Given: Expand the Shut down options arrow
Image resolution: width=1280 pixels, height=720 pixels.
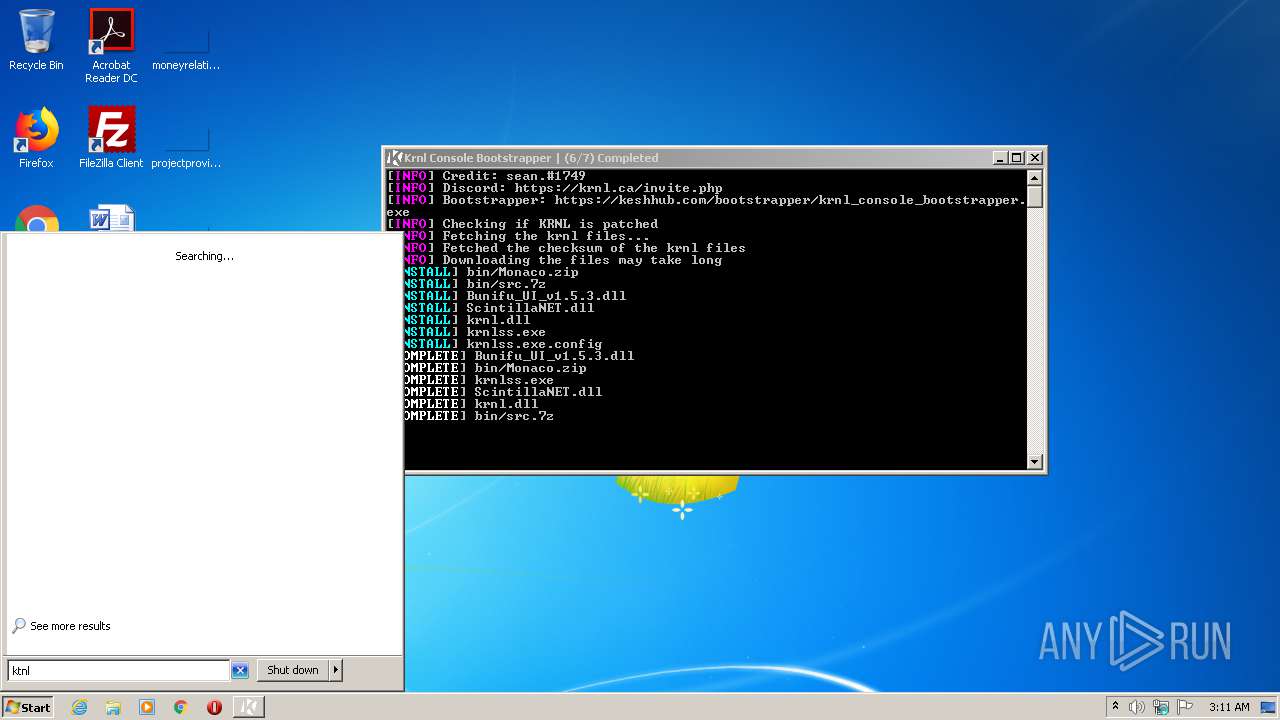Looking at the screenshot, I should point(336,670).
